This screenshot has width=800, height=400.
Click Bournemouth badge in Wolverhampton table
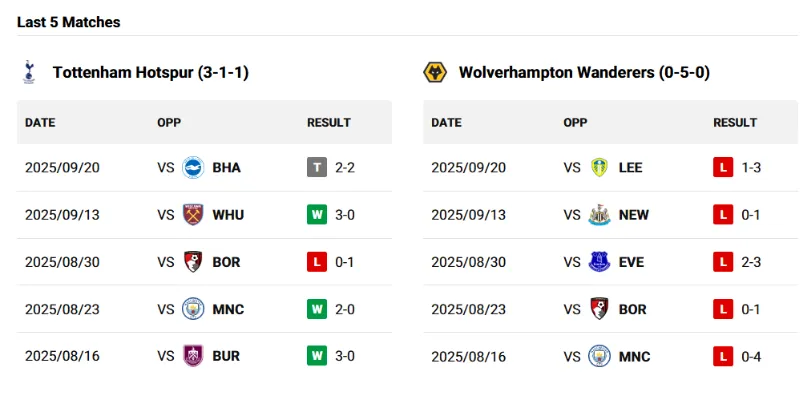coord(600,309)
